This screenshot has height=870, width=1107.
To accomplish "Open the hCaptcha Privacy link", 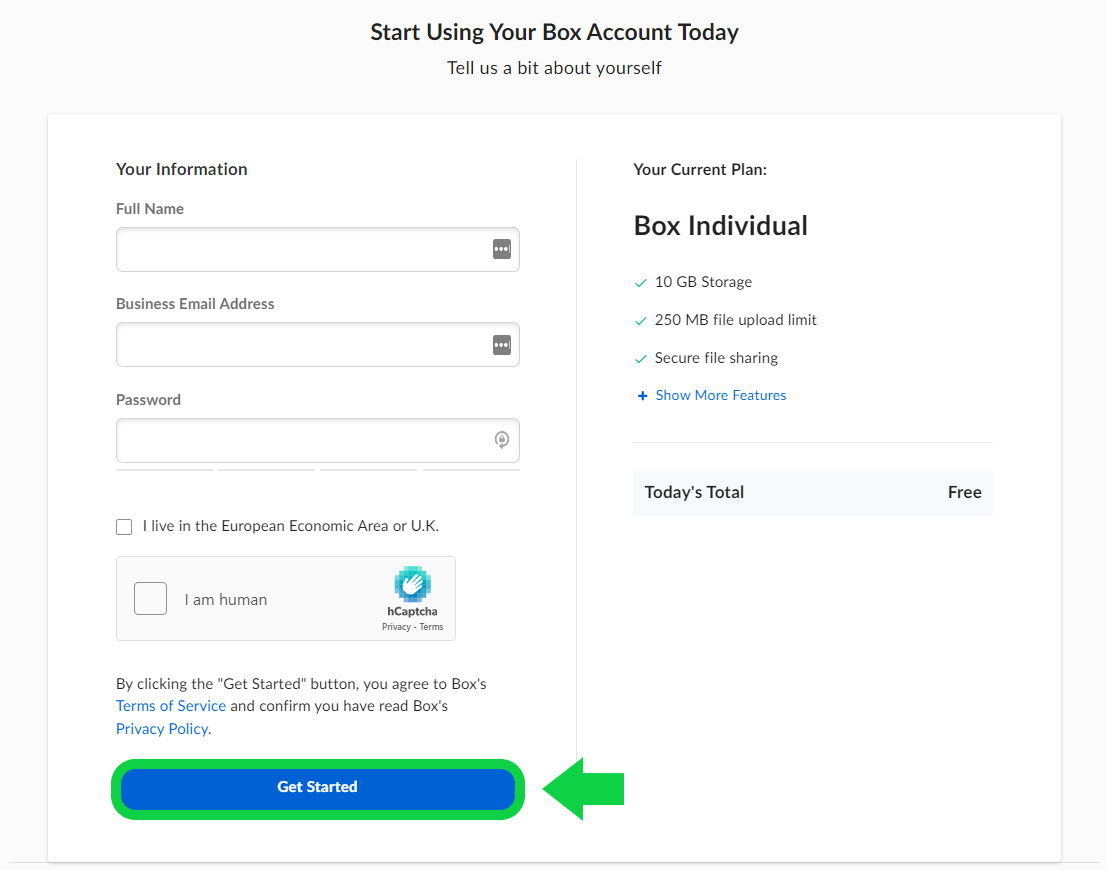I will pyautogui.click(x=396, y=627).
